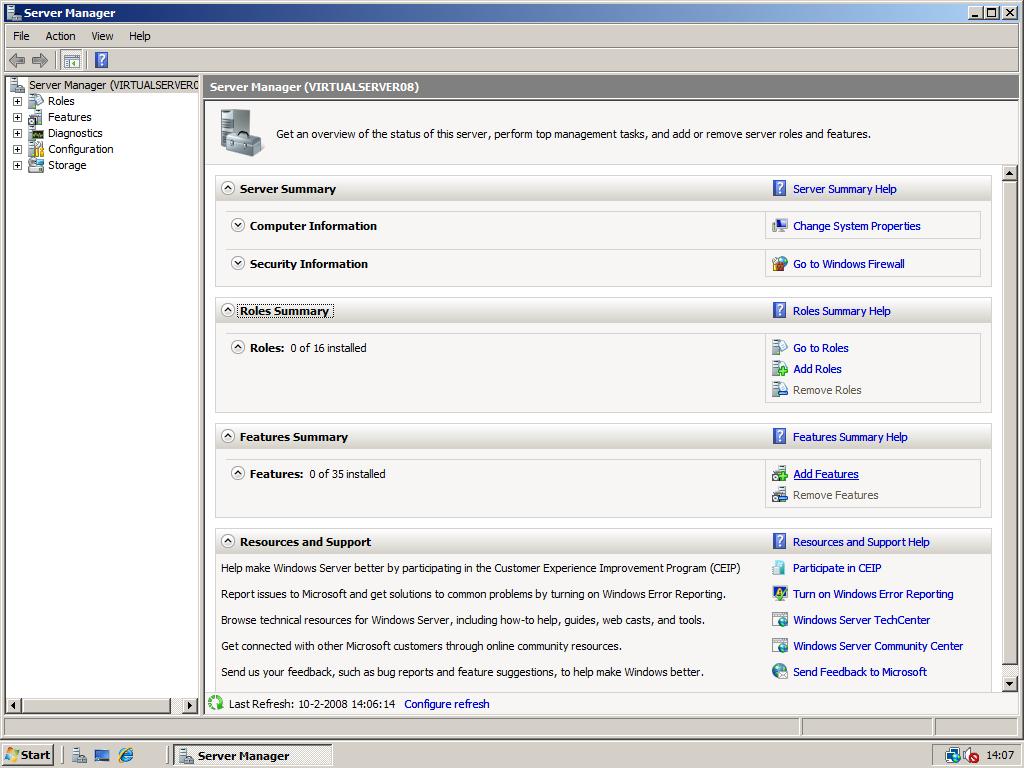
Task: Collapse the Roles Summary section
Action: click(x=227, y=310)
